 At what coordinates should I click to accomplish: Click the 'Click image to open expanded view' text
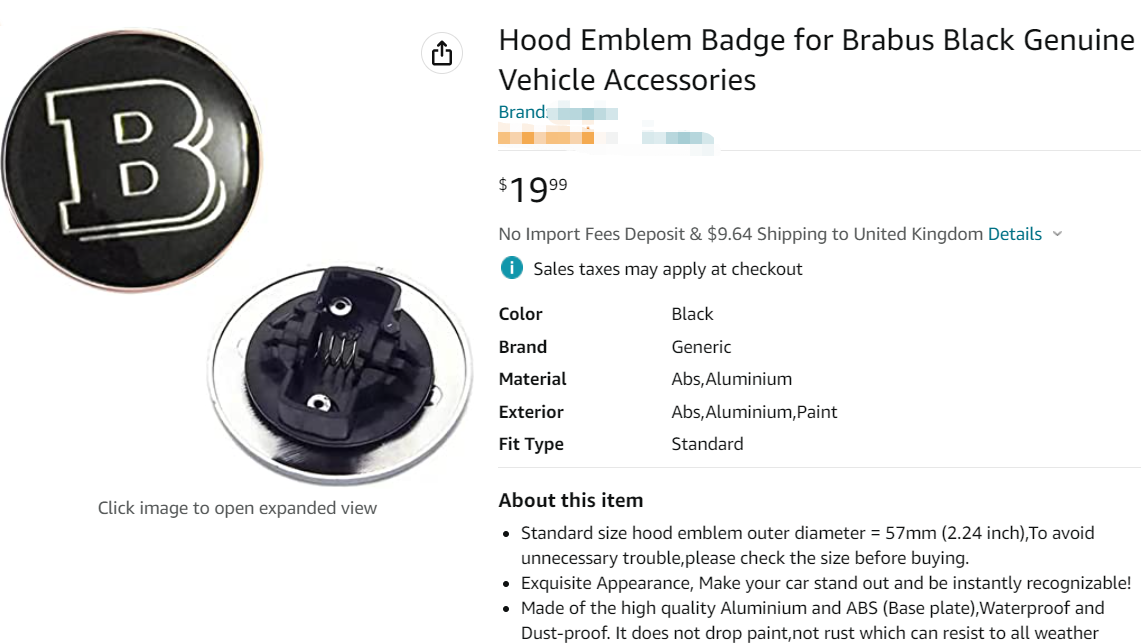[x=237, y=508]
